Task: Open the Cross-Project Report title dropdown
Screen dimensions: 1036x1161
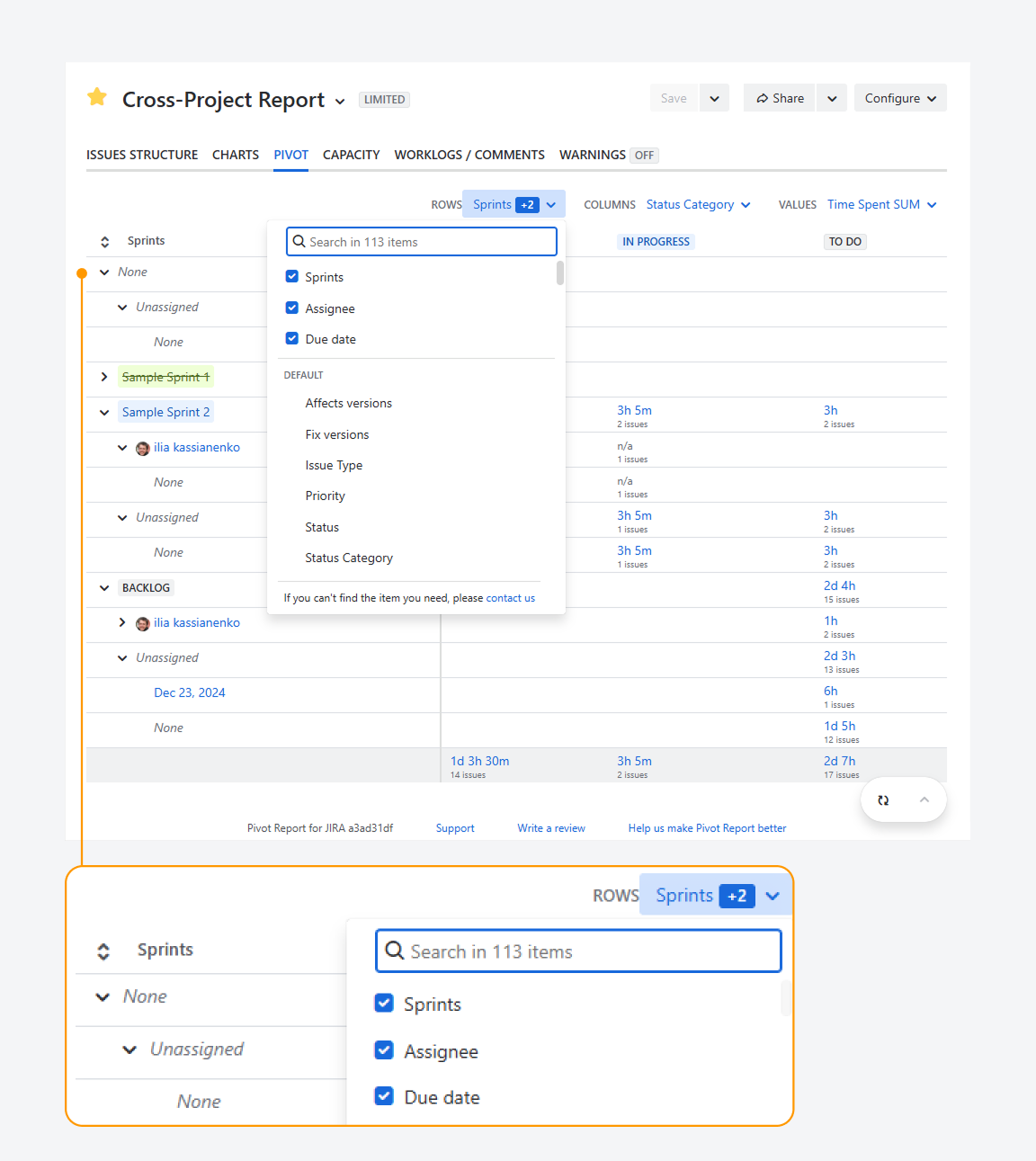Action: pyautogui.click(x=340, y=102)
